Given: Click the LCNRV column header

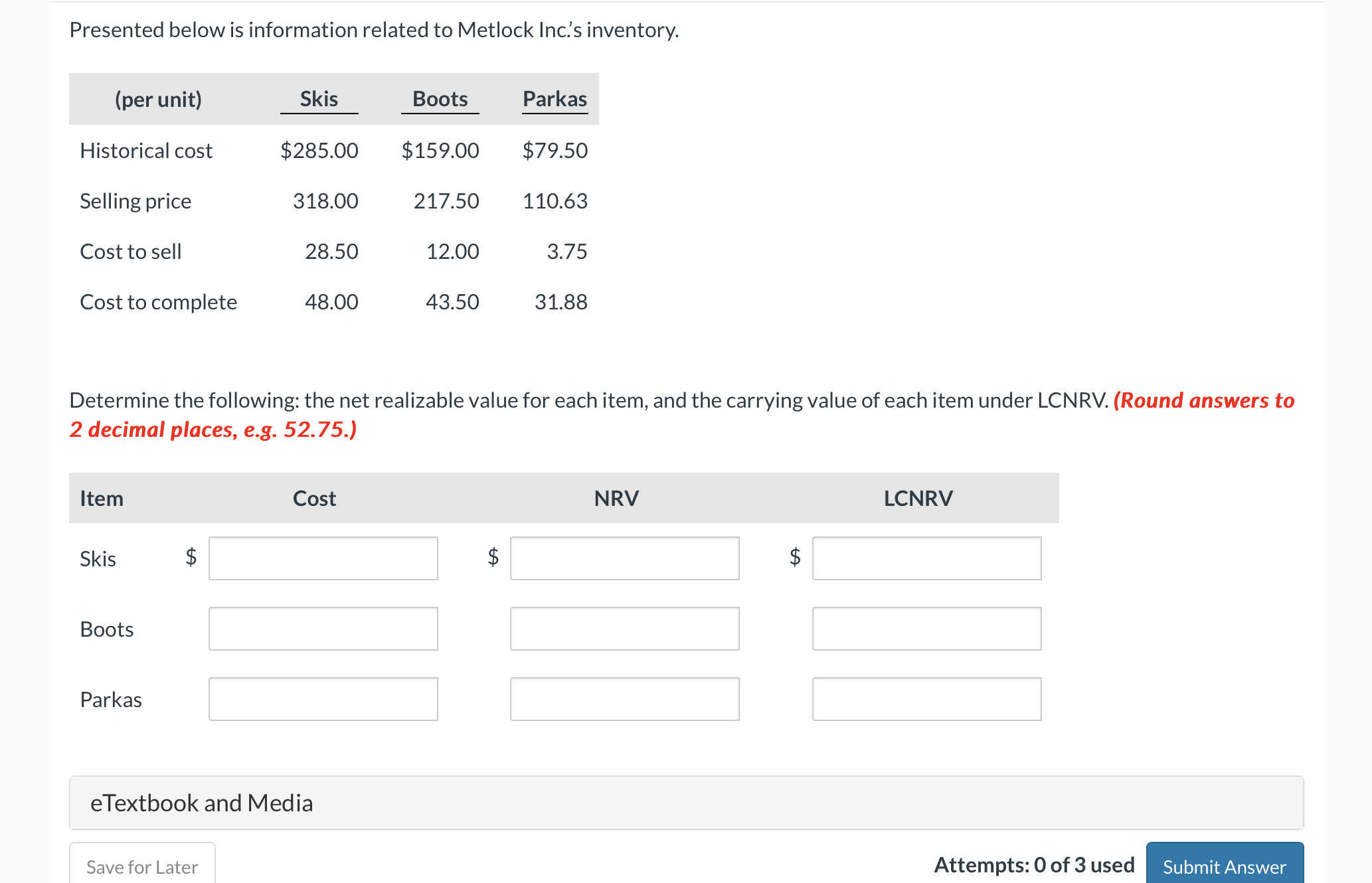Looking at the screenshot, I should [x=918, y=498].
